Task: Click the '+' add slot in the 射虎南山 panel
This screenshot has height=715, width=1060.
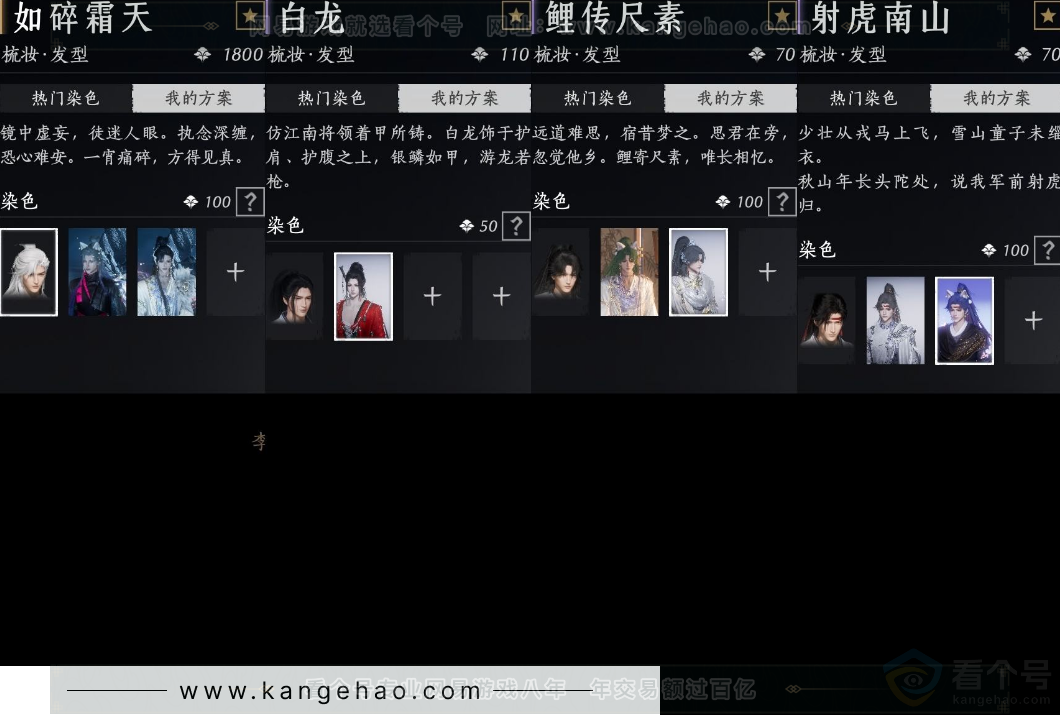Action: click(1031, 320)
